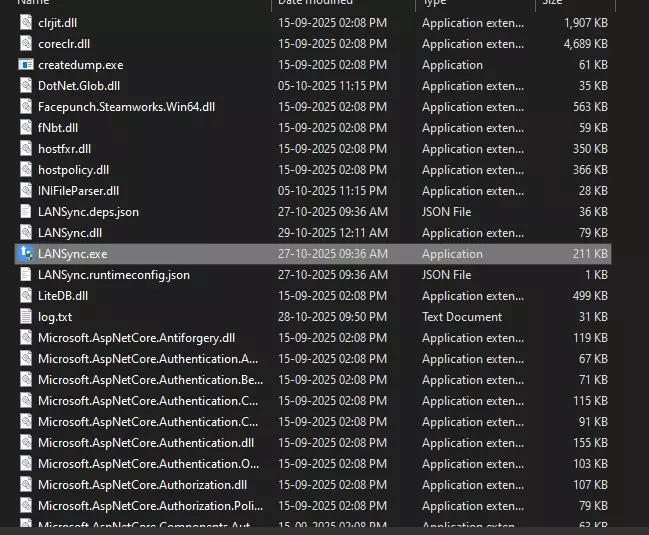Click modified date of DotNet.Glob.dll
This screenshot has width=649, height=535.
pos(332,86)
